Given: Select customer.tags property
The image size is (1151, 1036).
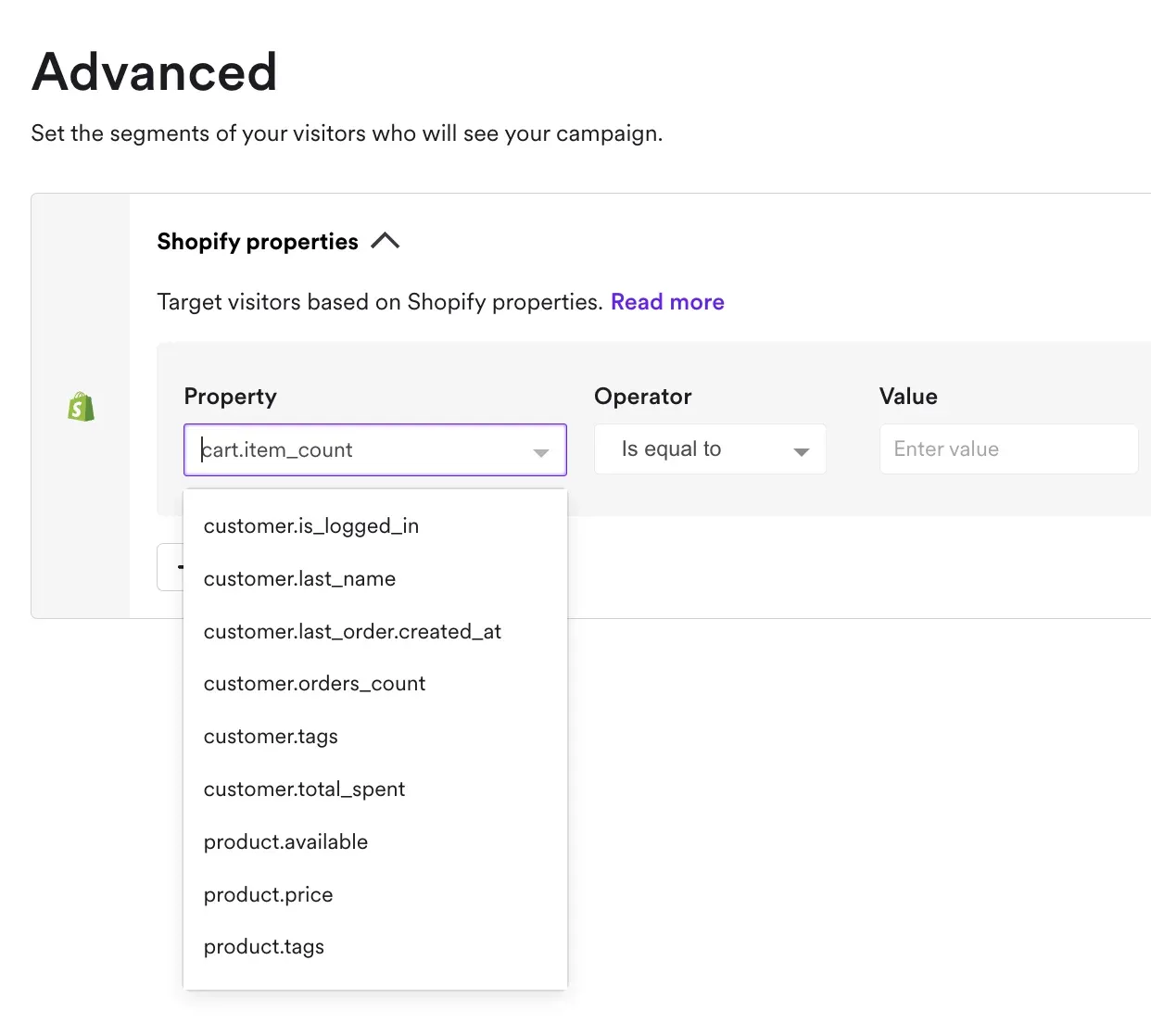Looking at the screenshot, I should coord(271,736).
